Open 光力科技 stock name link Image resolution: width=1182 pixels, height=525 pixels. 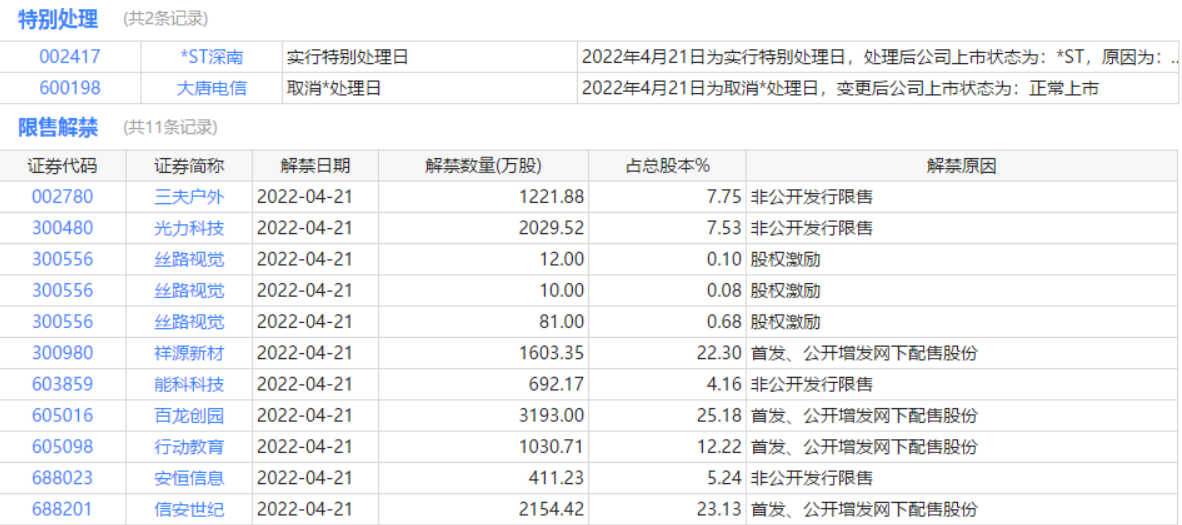189,228
